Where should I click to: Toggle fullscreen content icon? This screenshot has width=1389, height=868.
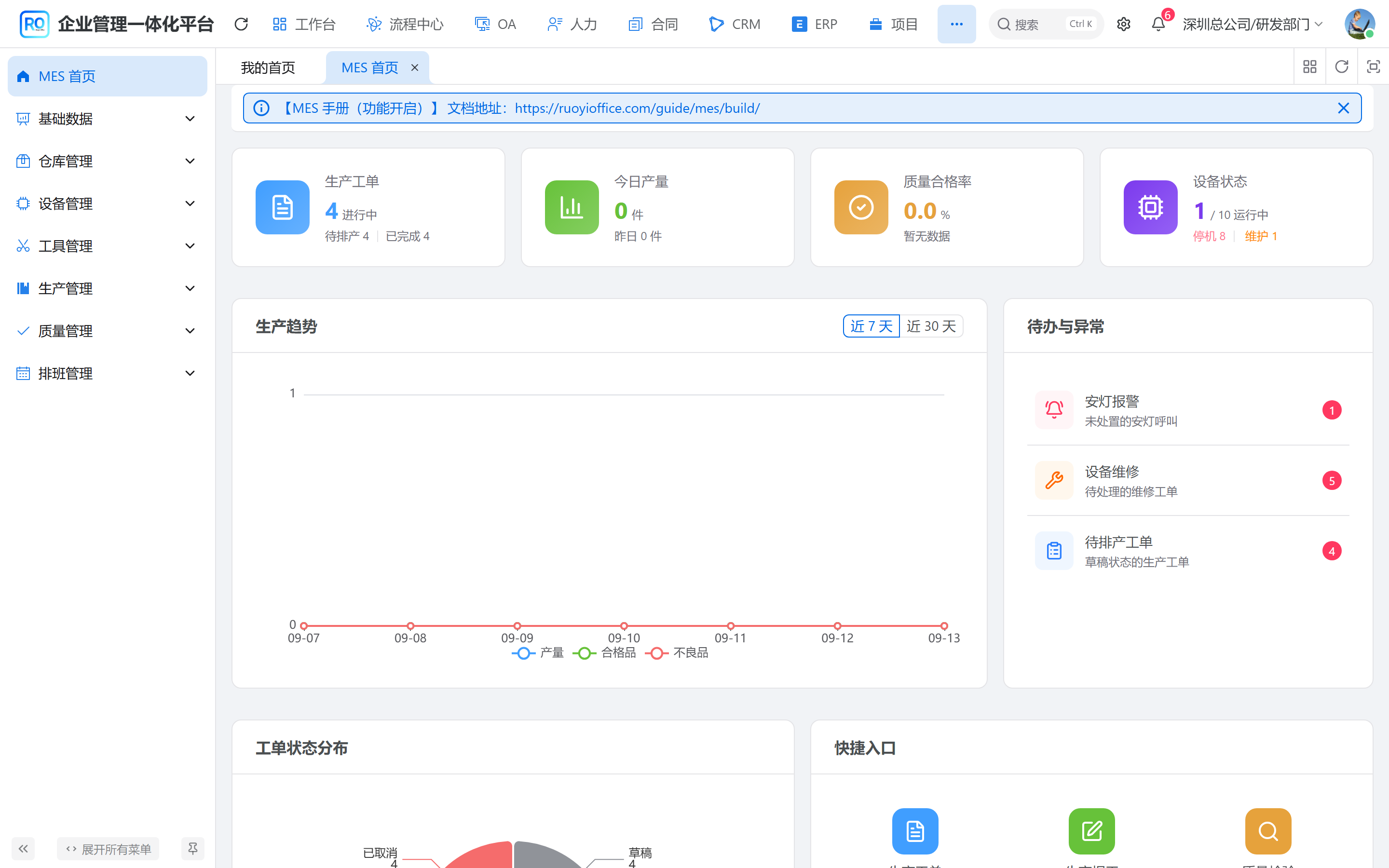click(x=1373, y=67)
